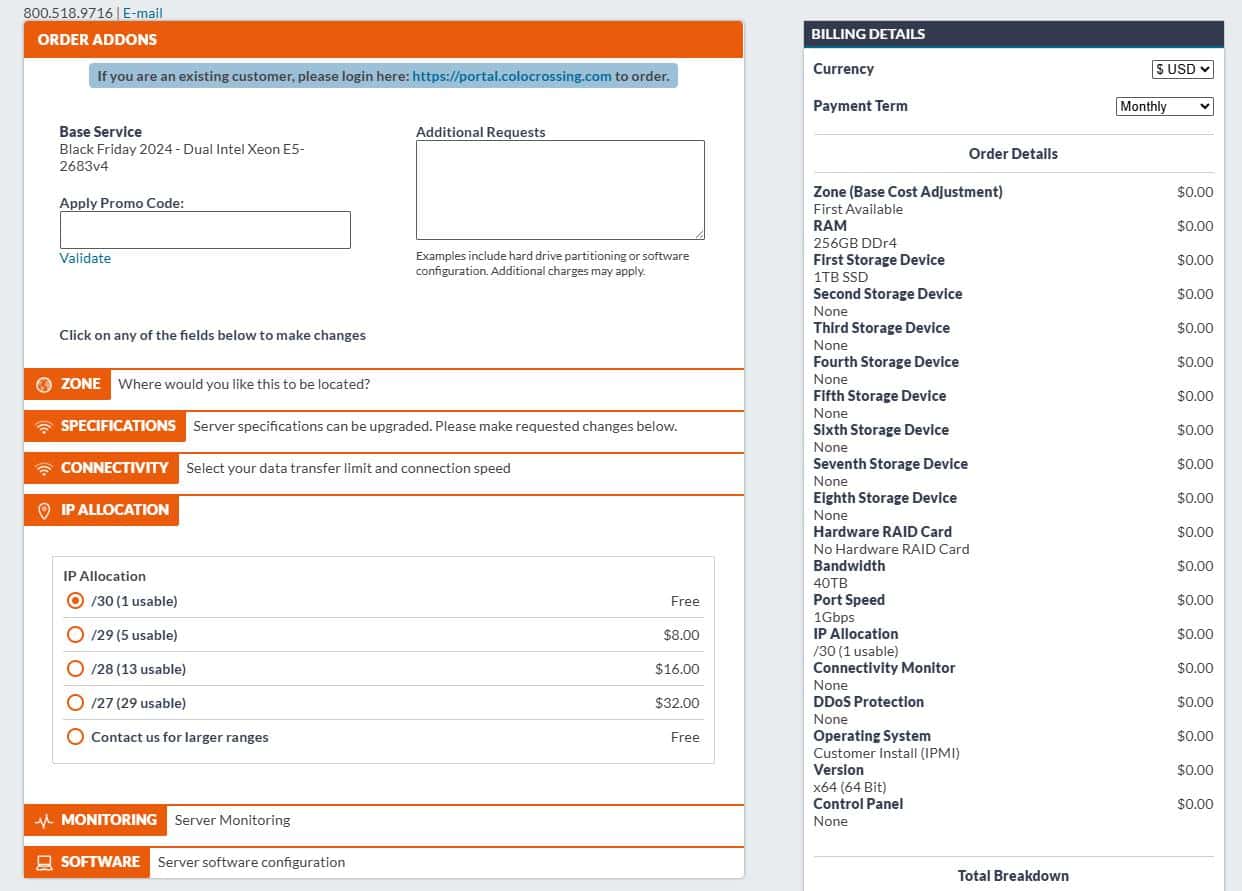Click the location pin icon beside IP ALLOCATION
The width and height of the screenshot is (1242, 891).
[x=43, y=511]
